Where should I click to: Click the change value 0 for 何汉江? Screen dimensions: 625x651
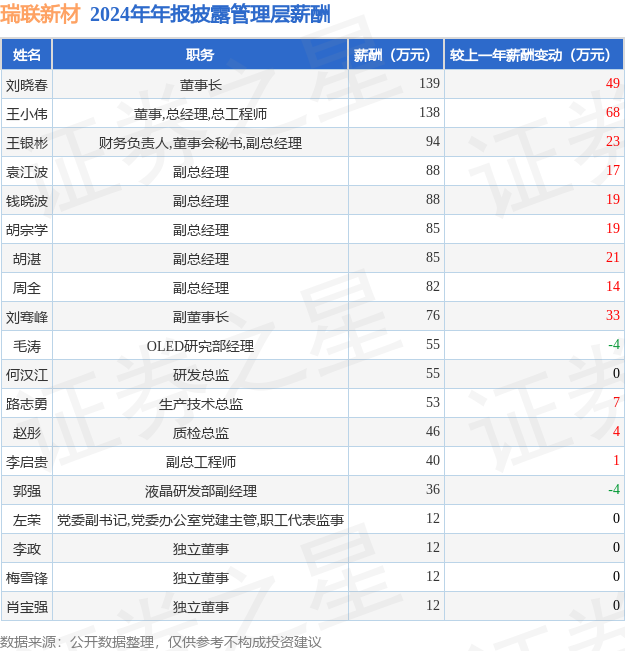(616, 373)
